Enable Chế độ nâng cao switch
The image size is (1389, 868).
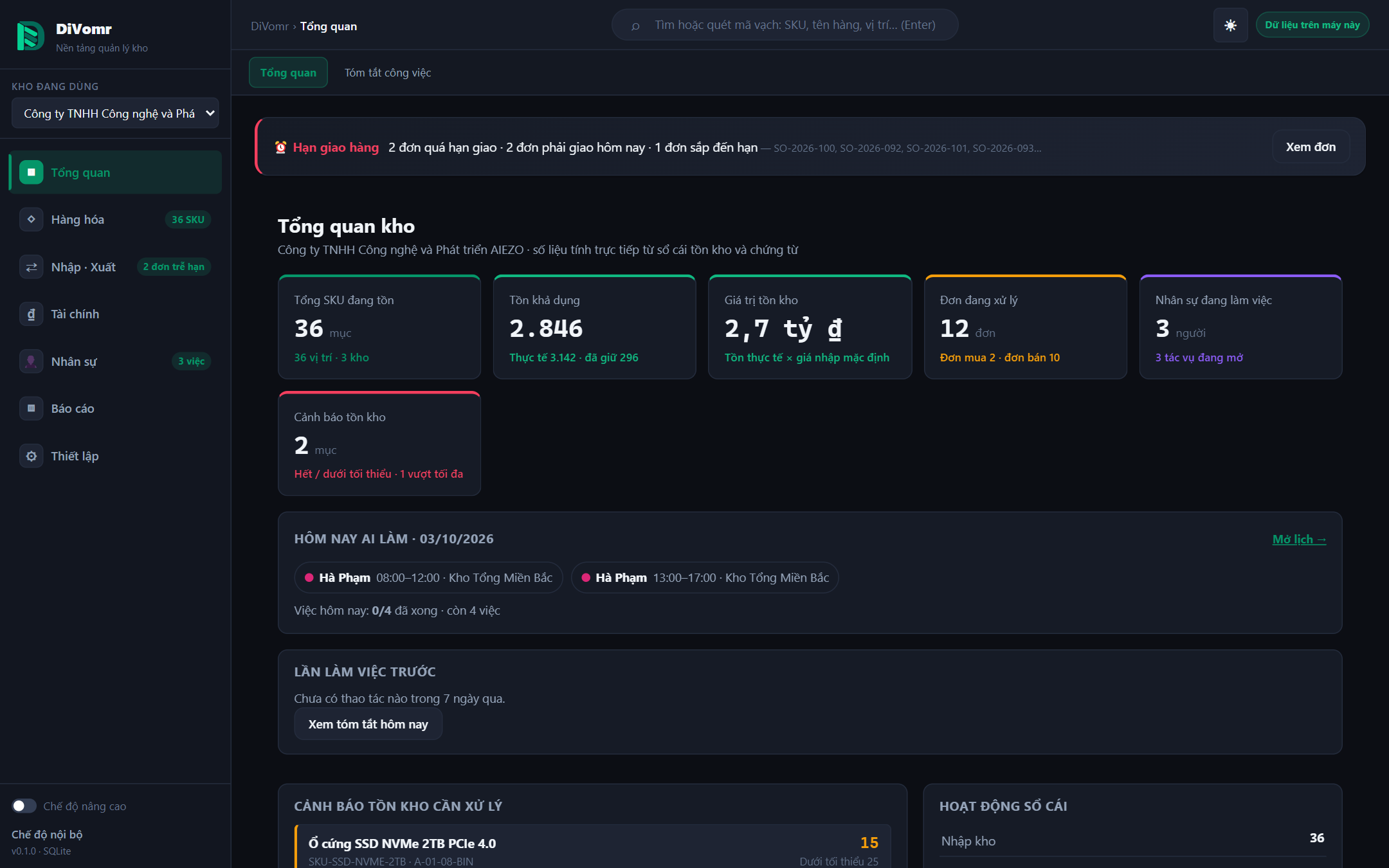click(24, 806)
